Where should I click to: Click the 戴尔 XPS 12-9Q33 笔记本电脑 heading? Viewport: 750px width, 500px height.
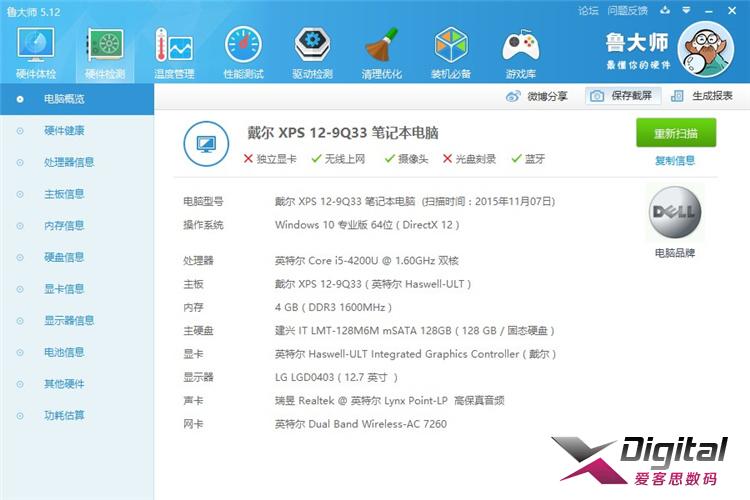(342, 133)
